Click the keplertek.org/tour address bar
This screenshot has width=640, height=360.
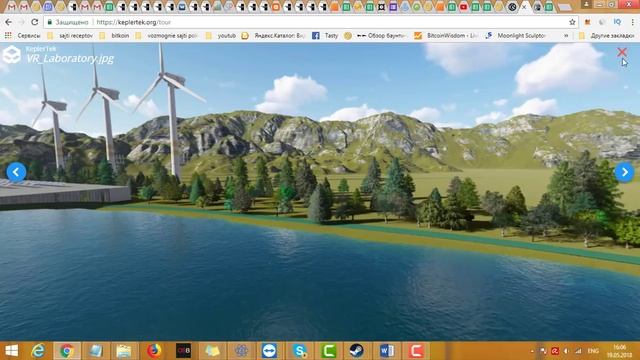click(310, 22)
